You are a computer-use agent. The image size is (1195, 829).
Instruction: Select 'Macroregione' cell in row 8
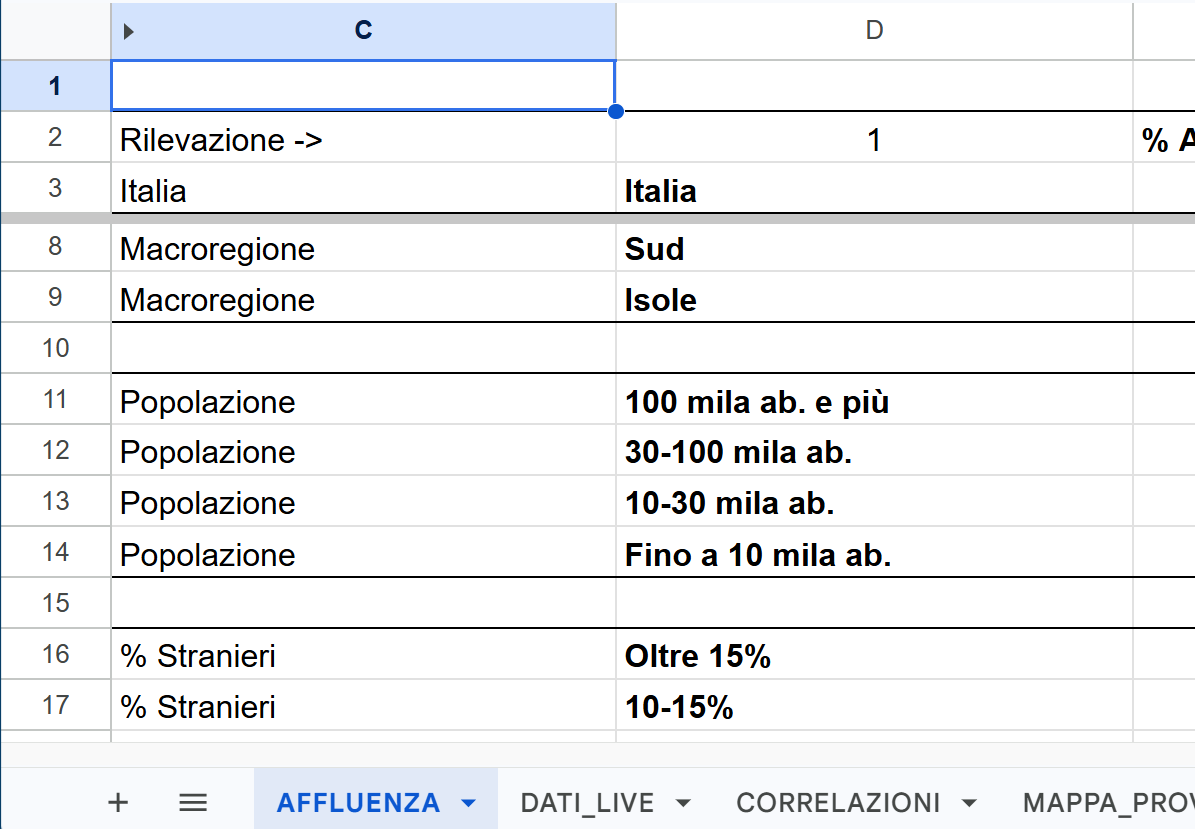coord(364,247)
